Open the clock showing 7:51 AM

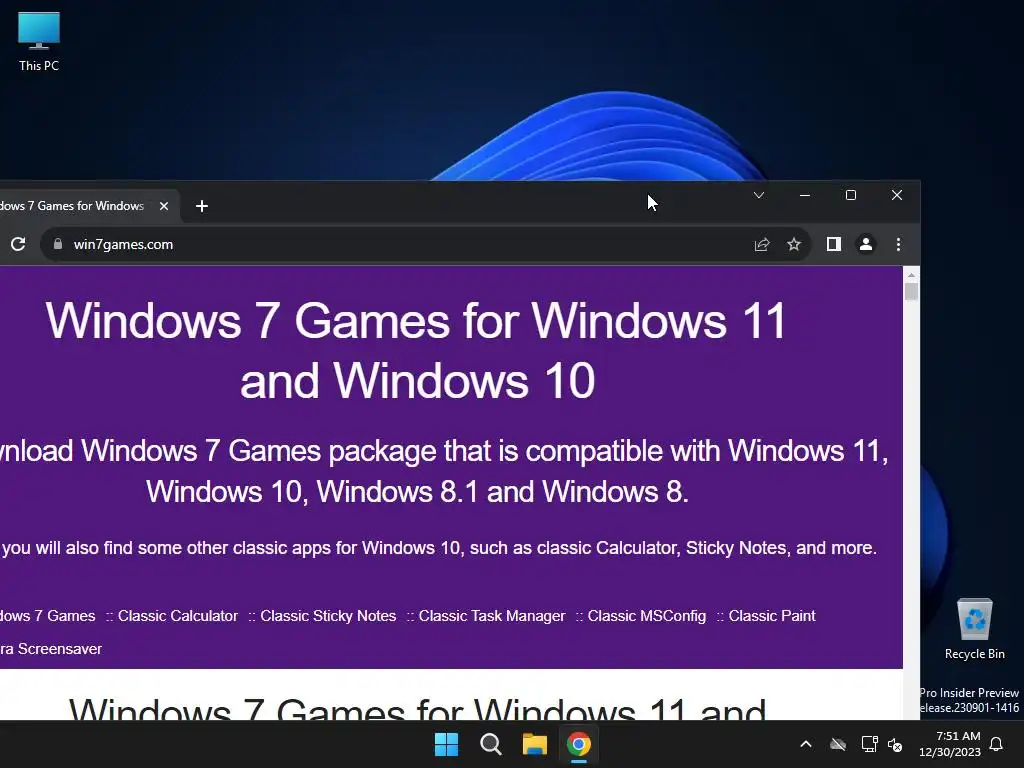(950, 744)
